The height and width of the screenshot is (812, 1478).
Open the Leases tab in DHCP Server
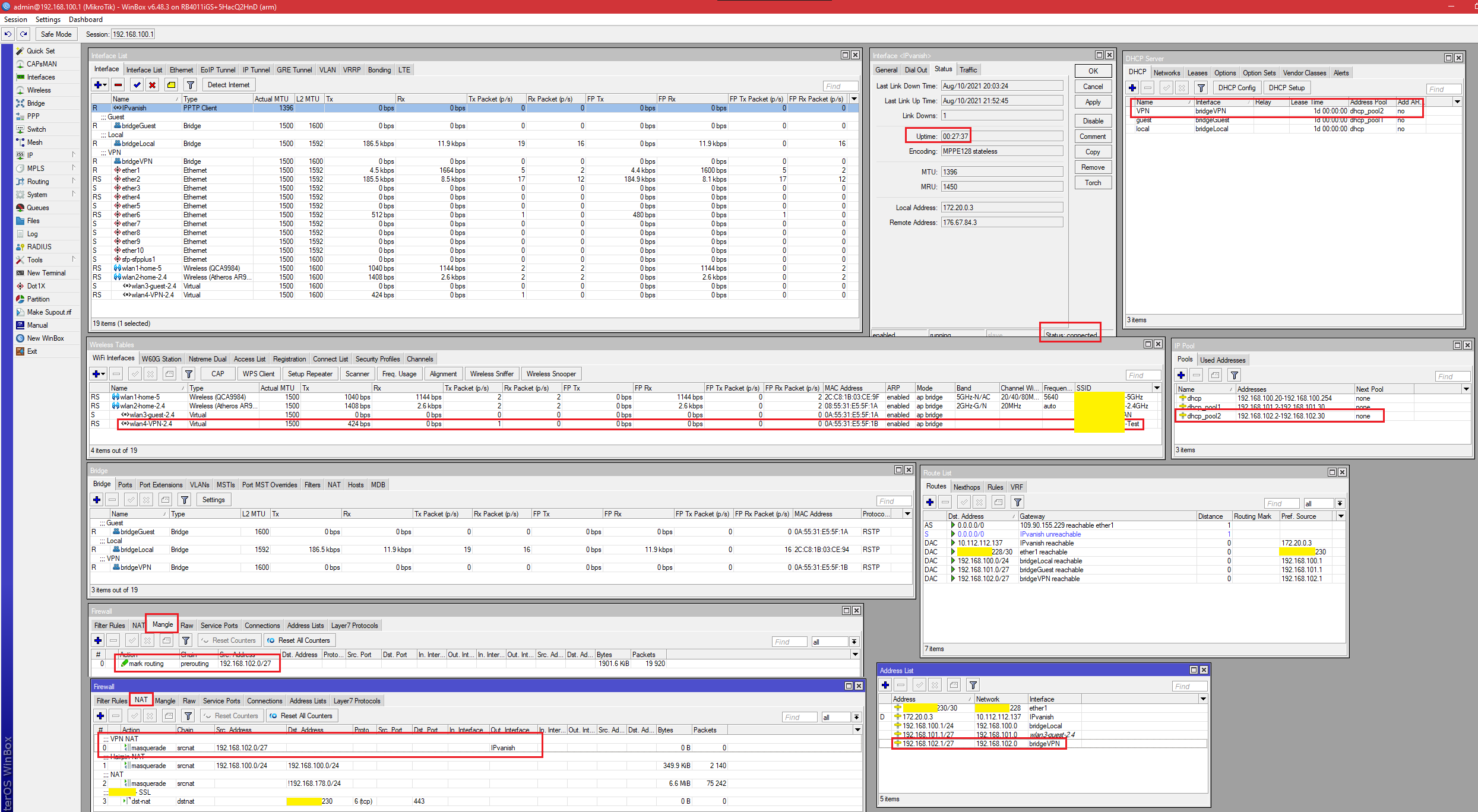tap(1197, 73)
